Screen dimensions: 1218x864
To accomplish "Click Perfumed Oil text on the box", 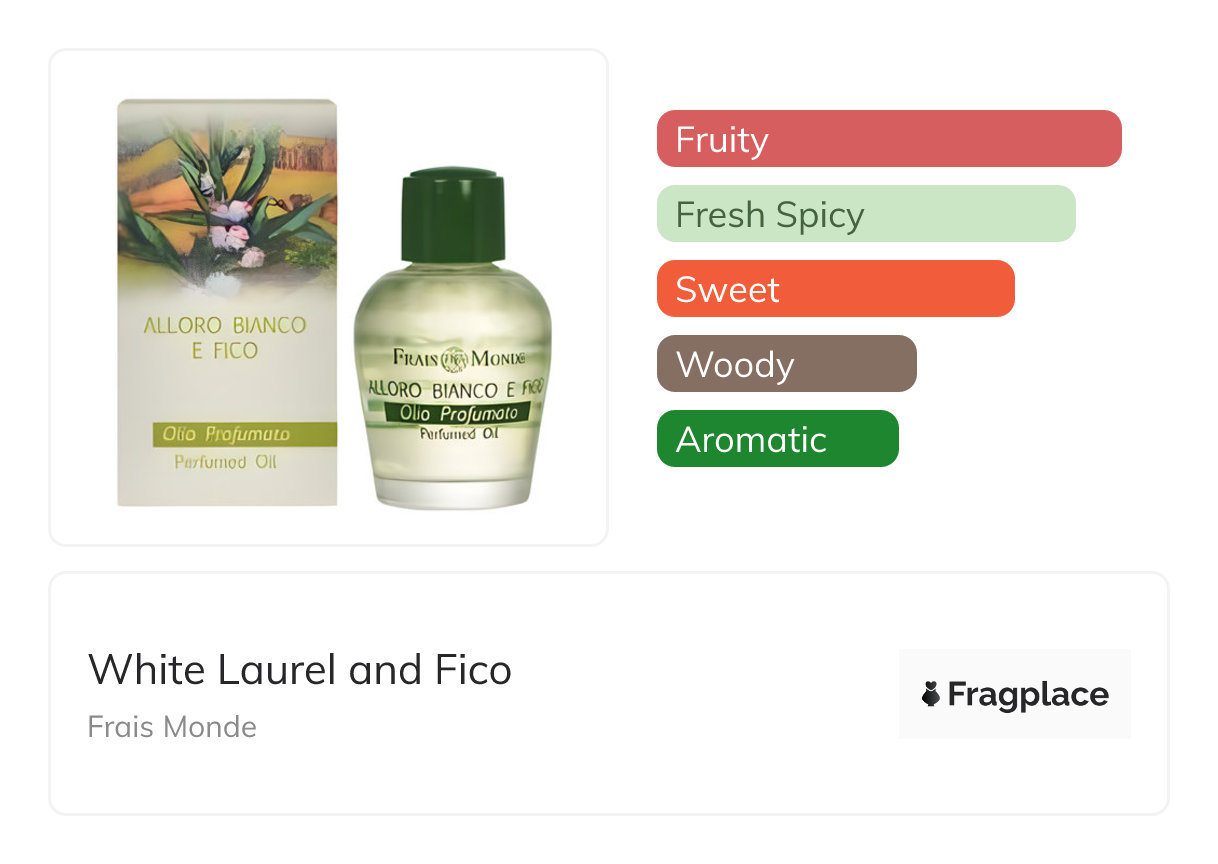I will pyautogui.click(x=225, y=462).
